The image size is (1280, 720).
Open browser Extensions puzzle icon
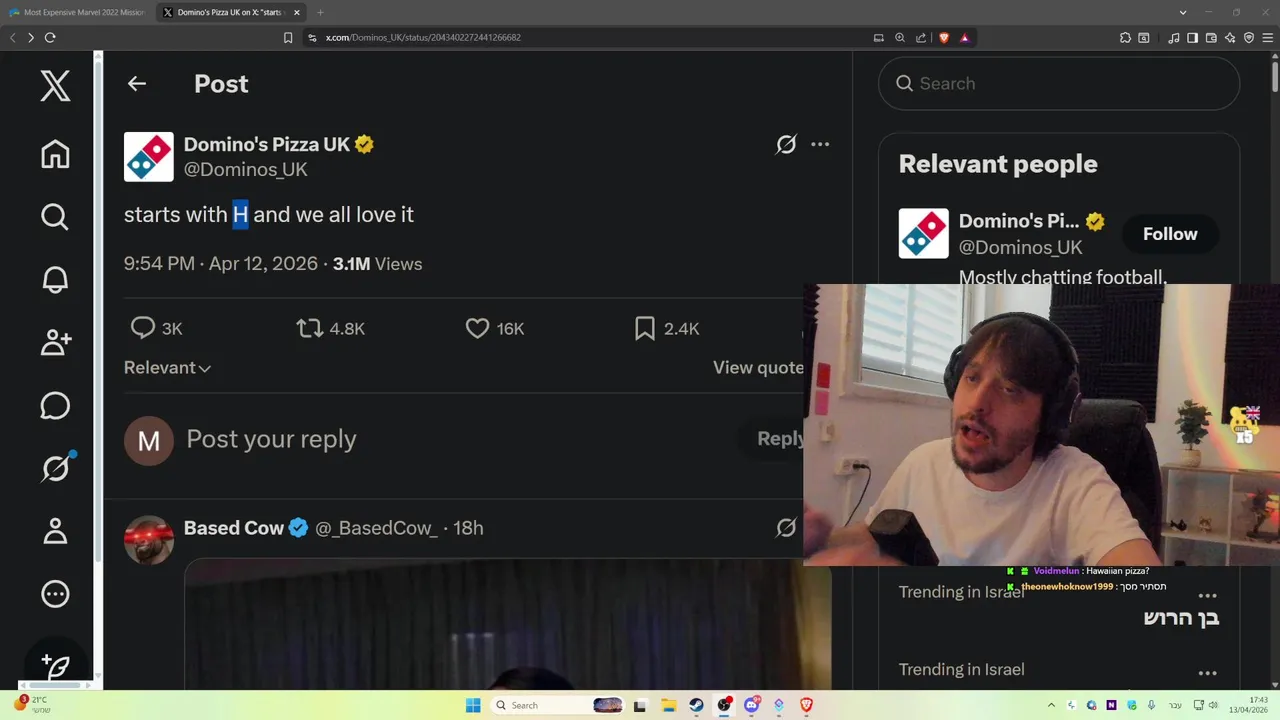point(1125,38)
